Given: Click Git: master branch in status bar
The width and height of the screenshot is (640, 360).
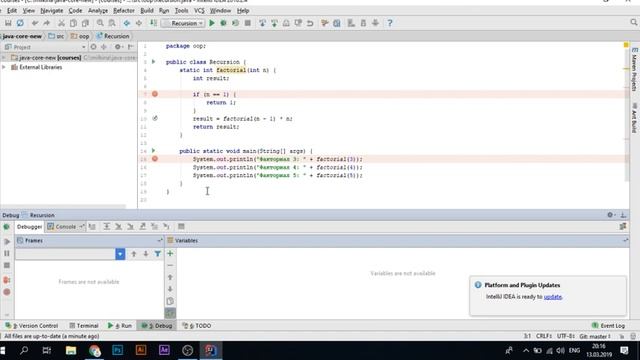Looking at the screenshot, I should [x=595, y=336].
